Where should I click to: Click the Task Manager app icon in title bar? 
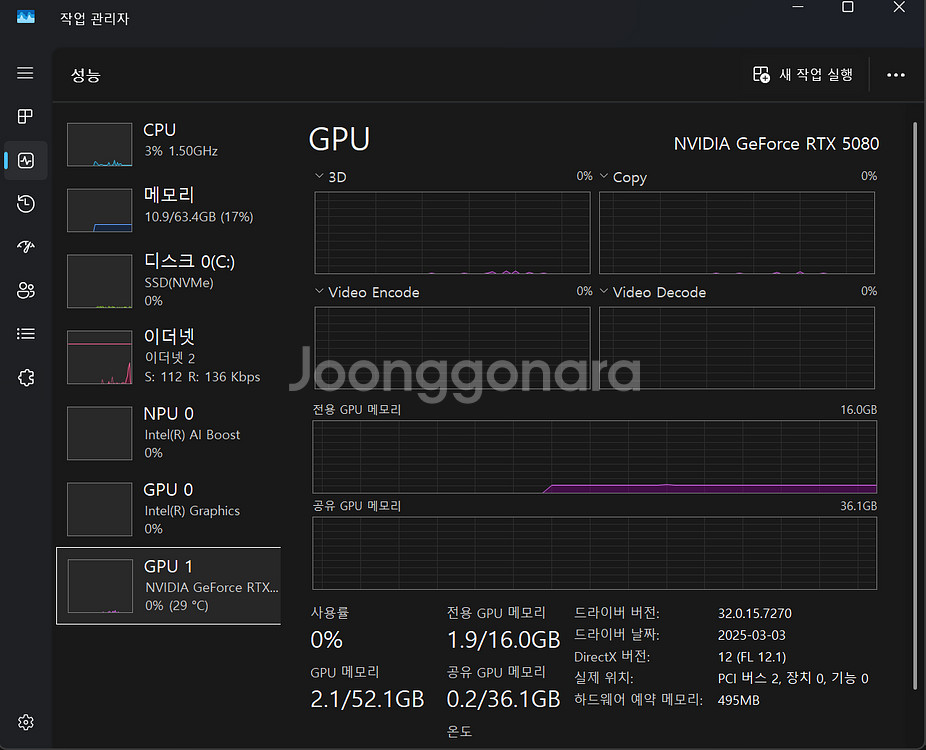25,17
